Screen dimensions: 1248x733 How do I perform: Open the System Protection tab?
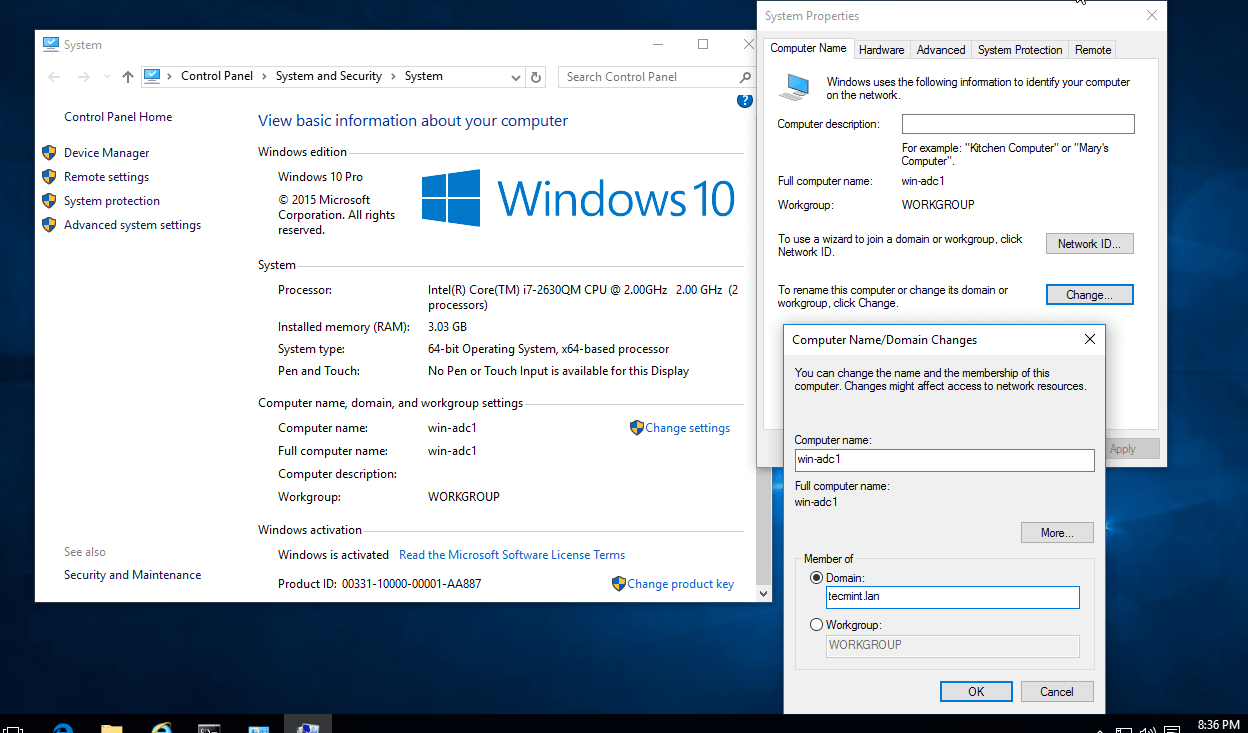pyautogui.click(x=1019, y=49)
